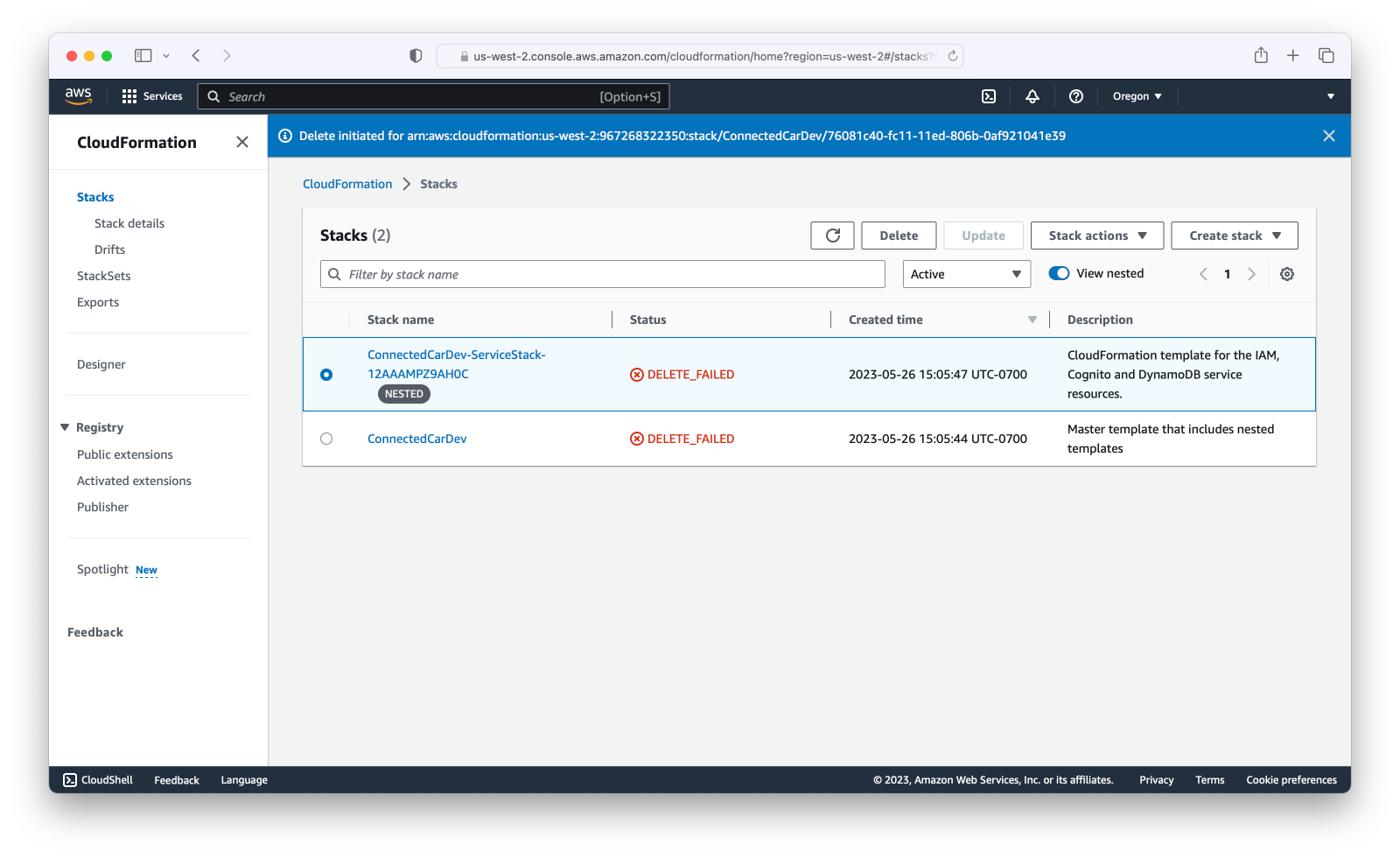Open Cookie preferences
The image size is (1400, 858).
pos(1291,780)
